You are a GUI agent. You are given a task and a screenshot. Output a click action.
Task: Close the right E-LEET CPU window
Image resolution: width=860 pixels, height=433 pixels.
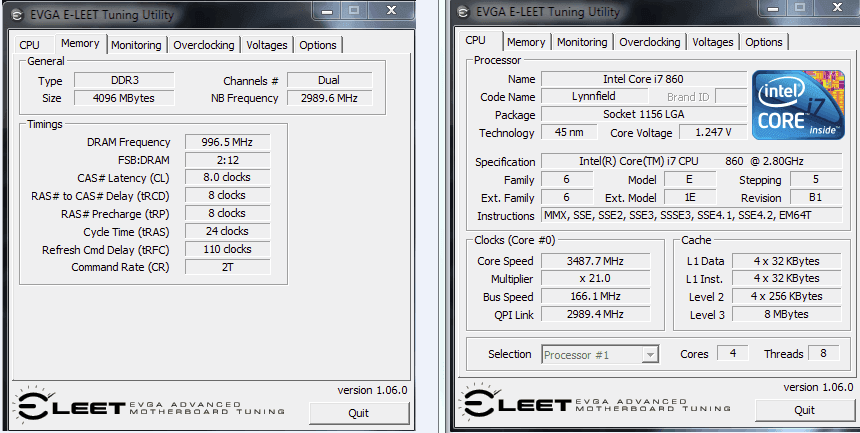pyautogui.click(x=837, y=8)
